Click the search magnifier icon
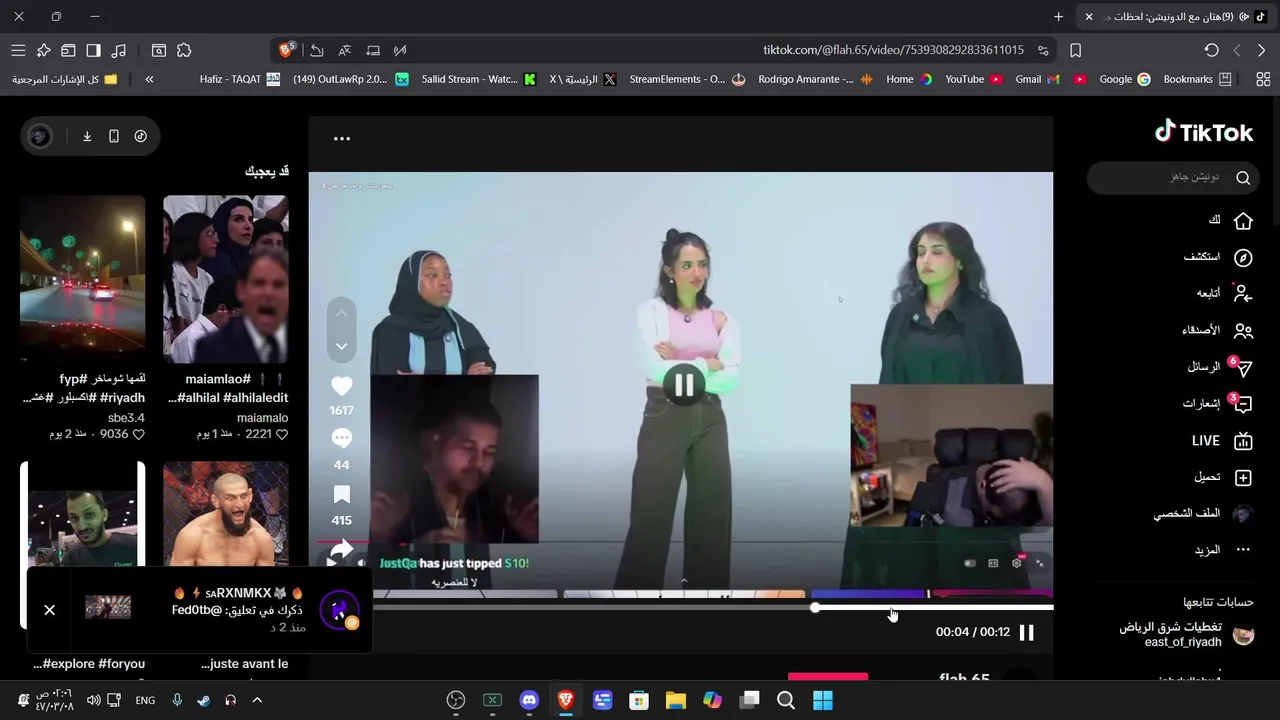 coord(1243,178)
